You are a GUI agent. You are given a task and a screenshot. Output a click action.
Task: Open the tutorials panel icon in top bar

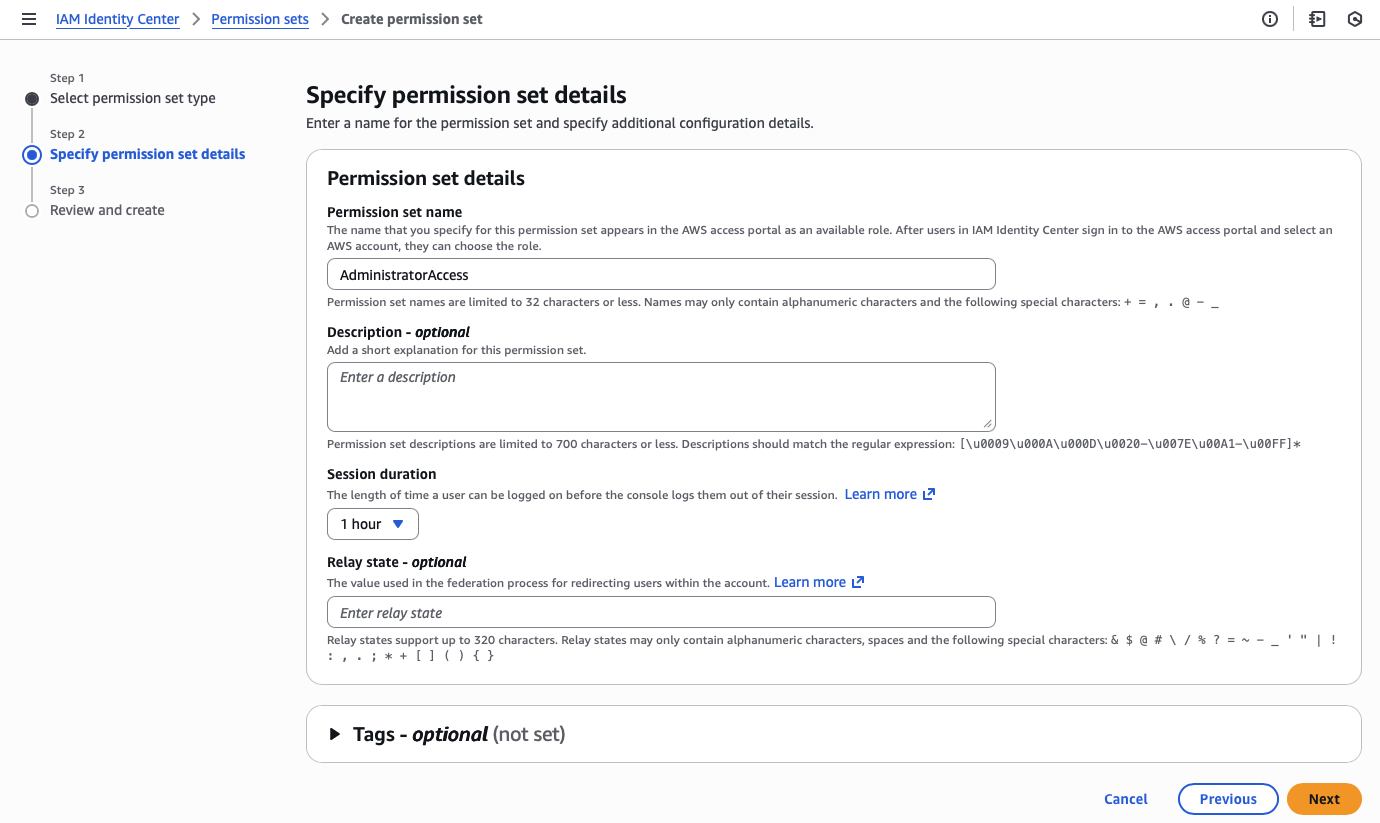[1317, 18]
